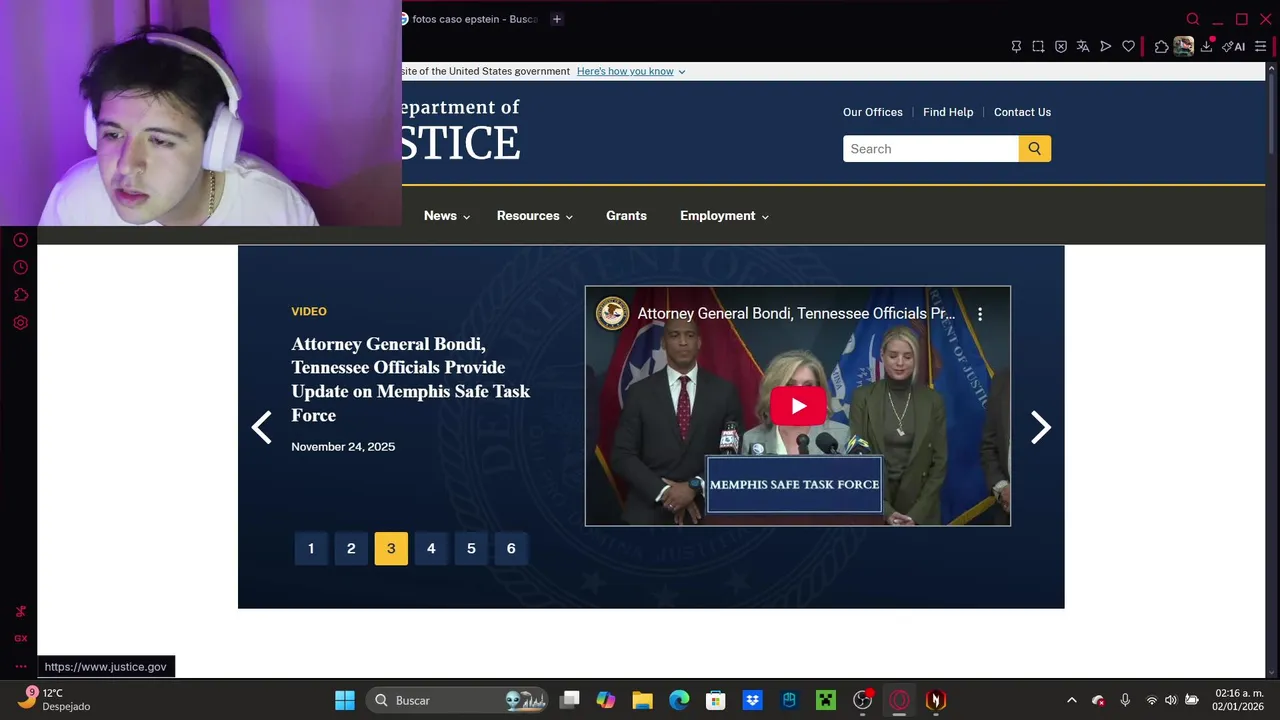Open the extensions cube icon in sidebar

point(20,295)
